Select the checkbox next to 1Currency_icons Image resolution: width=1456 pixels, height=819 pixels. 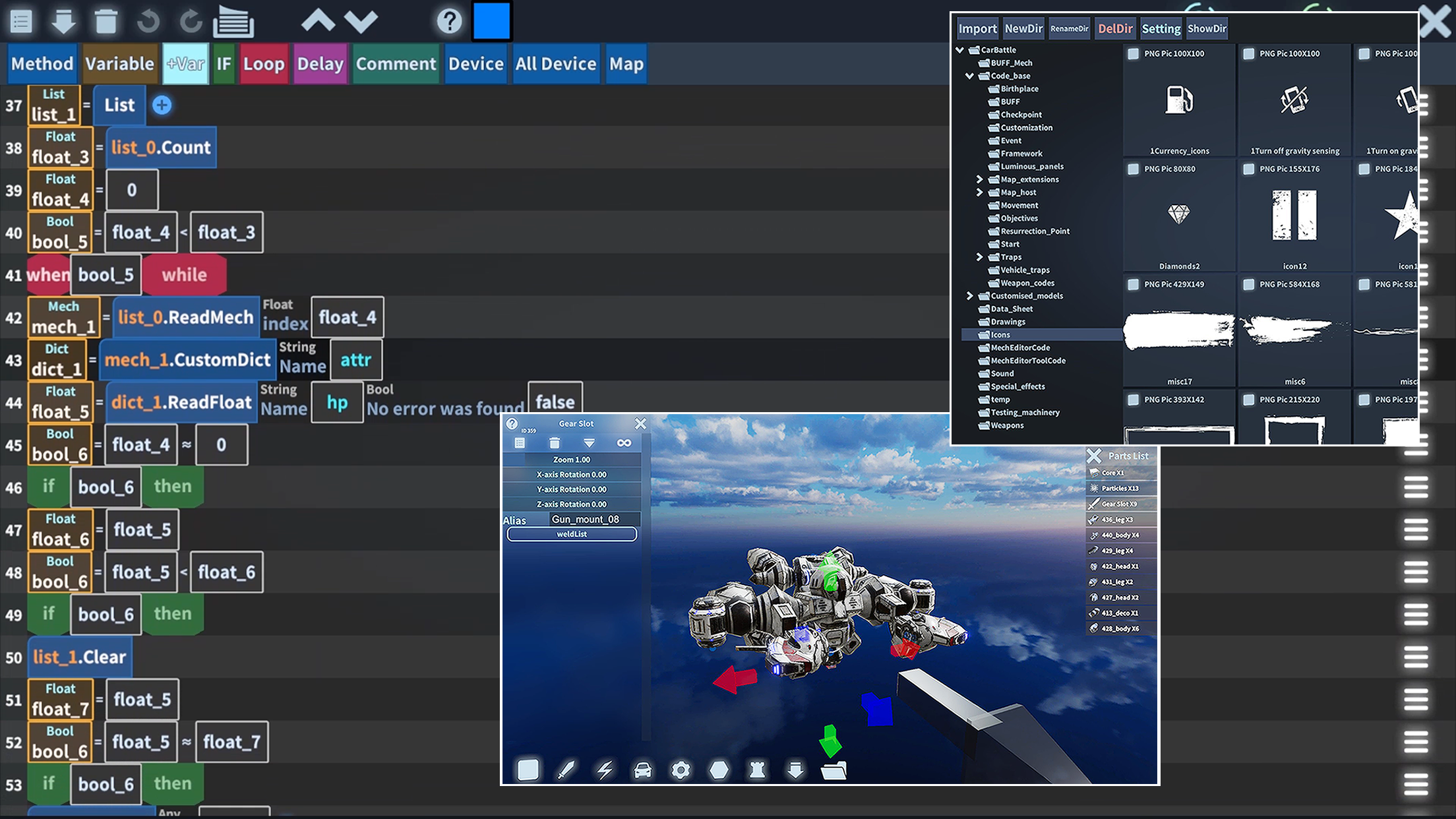[x=1133, y=55]
